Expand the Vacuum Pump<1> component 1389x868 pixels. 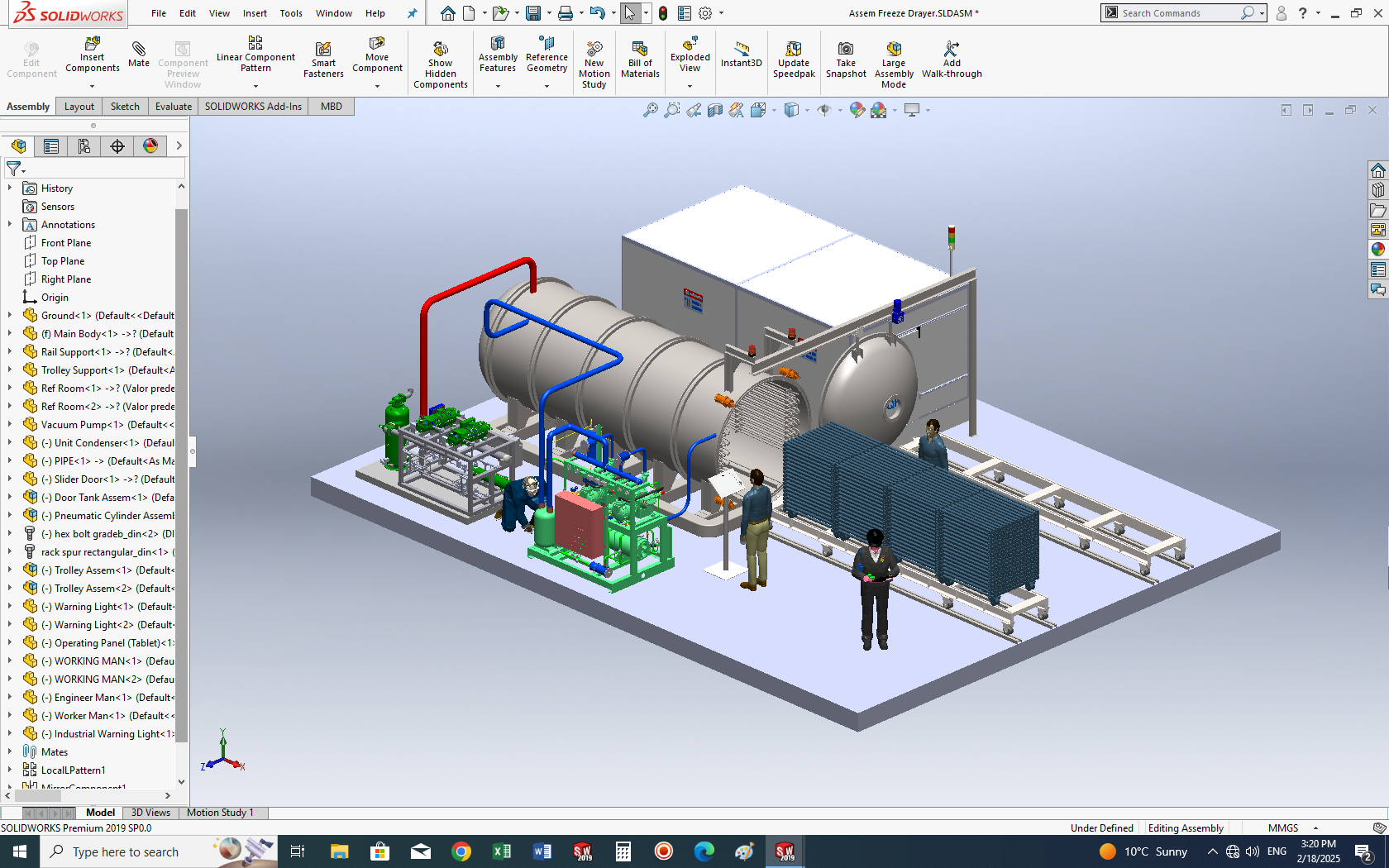pos(10,425)
